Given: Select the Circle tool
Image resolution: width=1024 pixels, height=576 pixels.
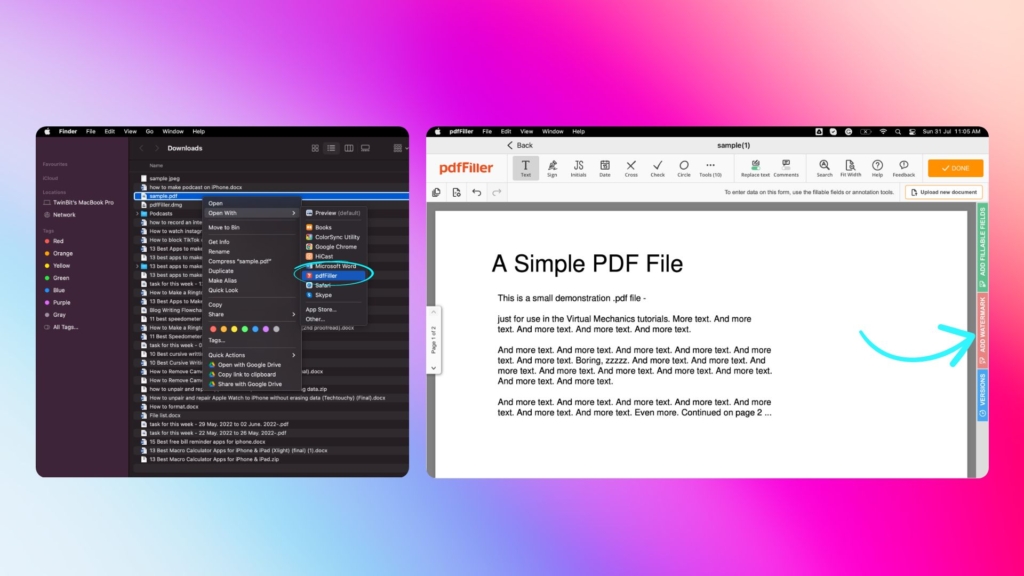Looking at the screenshot, I should [x=684, y=168].
